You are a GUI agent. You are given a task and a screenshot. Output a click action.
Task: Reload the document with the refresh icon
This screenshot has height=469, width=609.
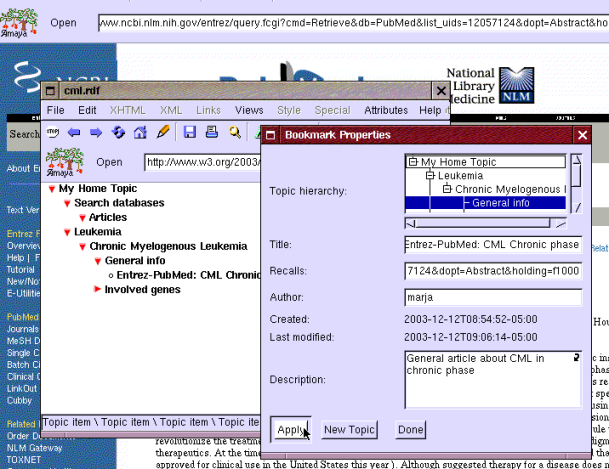point(118,132)
